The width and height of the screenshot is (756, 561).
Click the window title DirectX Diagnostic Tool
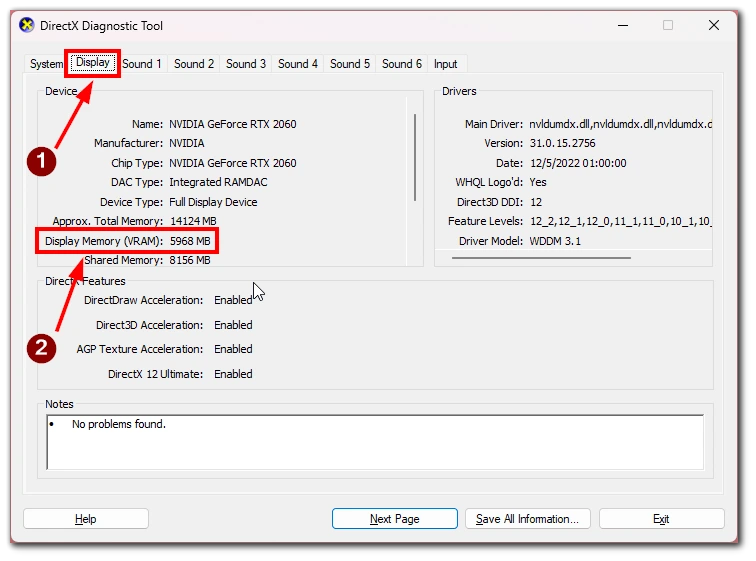point(101,26)
